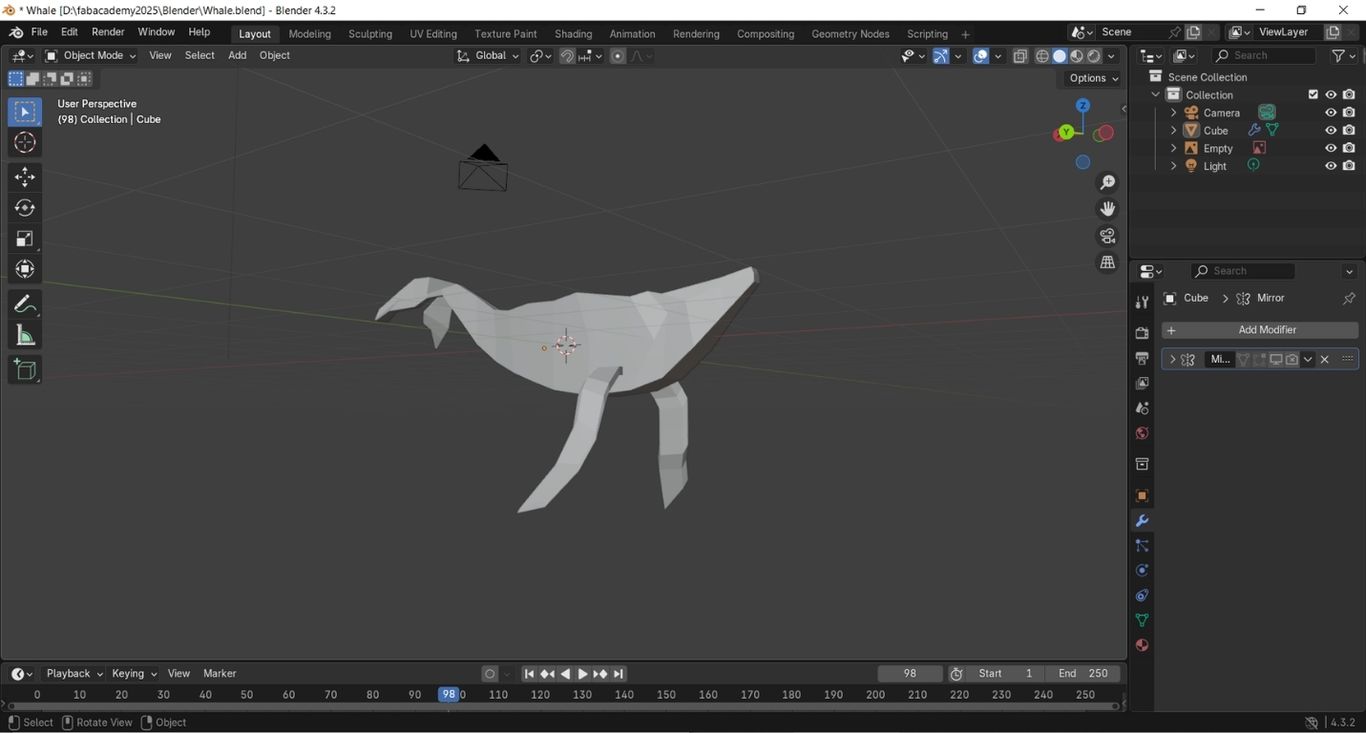Open the View Layer properties tab

(x=1142, y=383)
